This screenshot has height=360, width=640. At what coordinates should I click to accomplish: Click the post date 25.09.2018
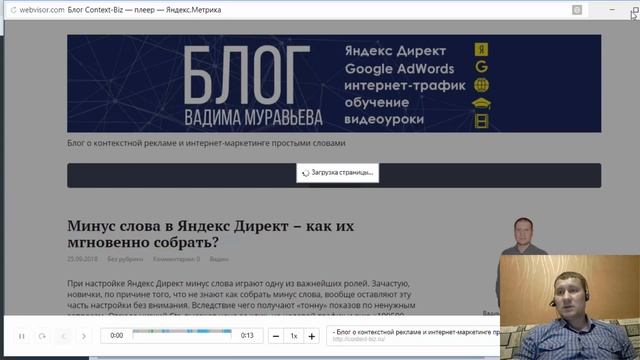[82, 259]
